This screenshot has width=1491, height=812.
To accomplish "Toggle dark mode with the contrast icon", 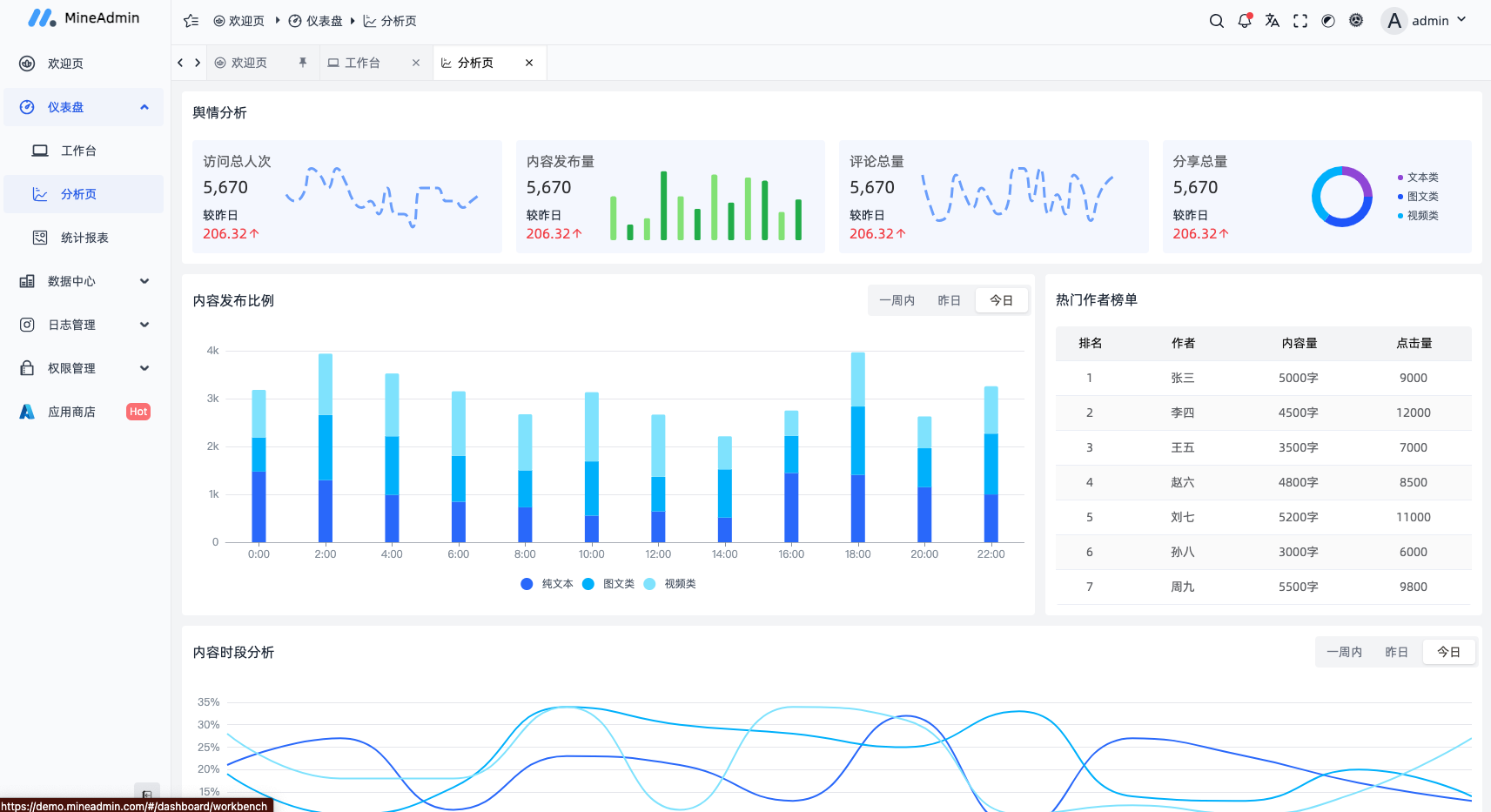I will [1327, 20].
